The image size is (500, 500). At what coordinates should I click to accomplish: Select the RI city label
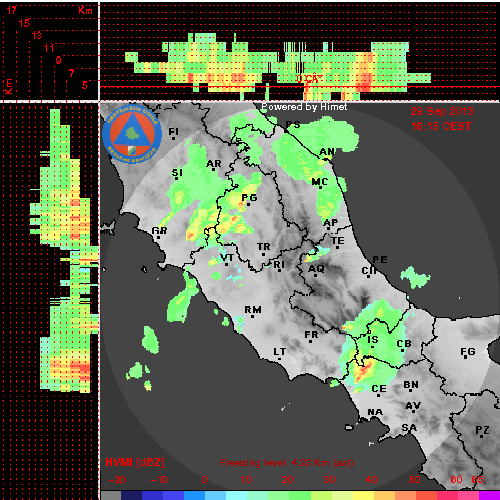tap(279, 264)
